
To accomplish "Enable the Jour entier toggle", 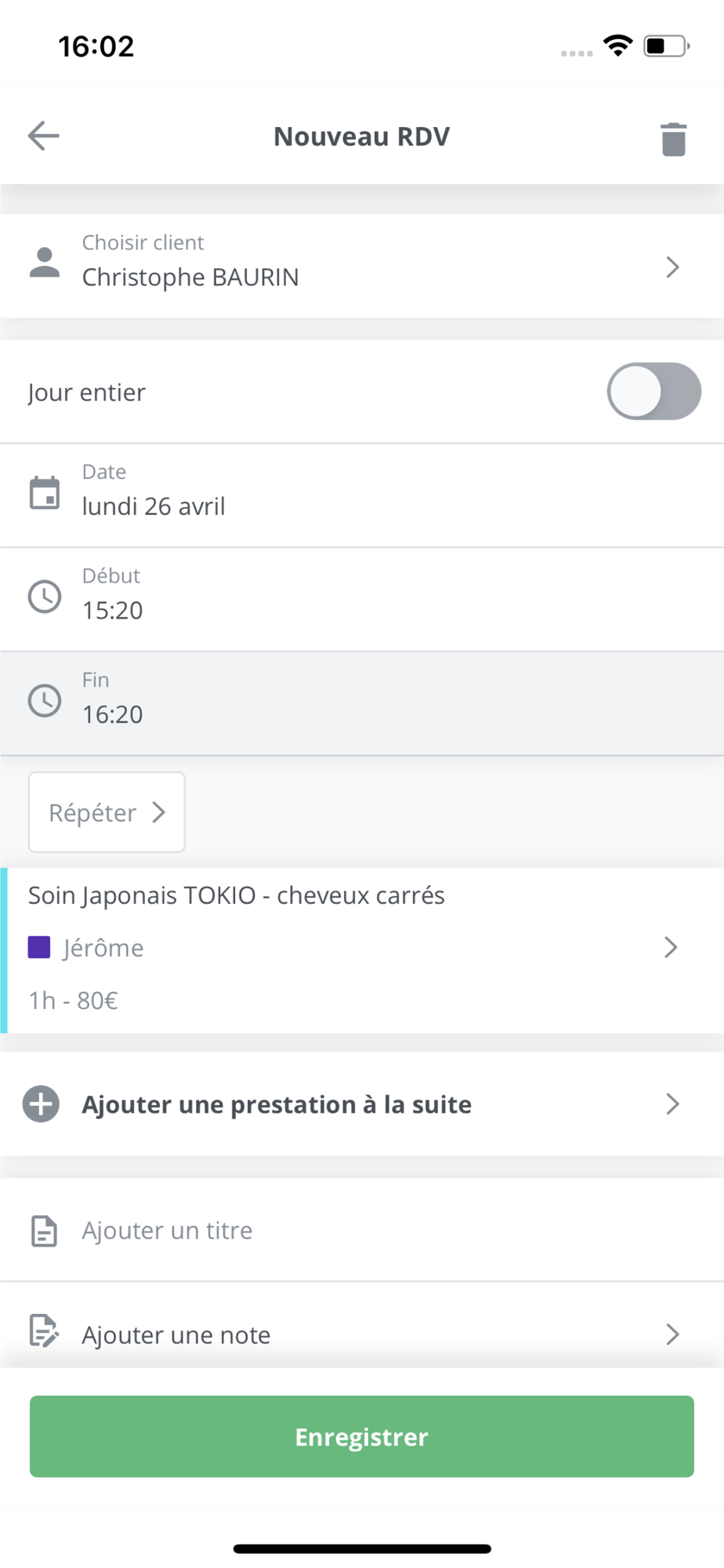I will 653,391.
